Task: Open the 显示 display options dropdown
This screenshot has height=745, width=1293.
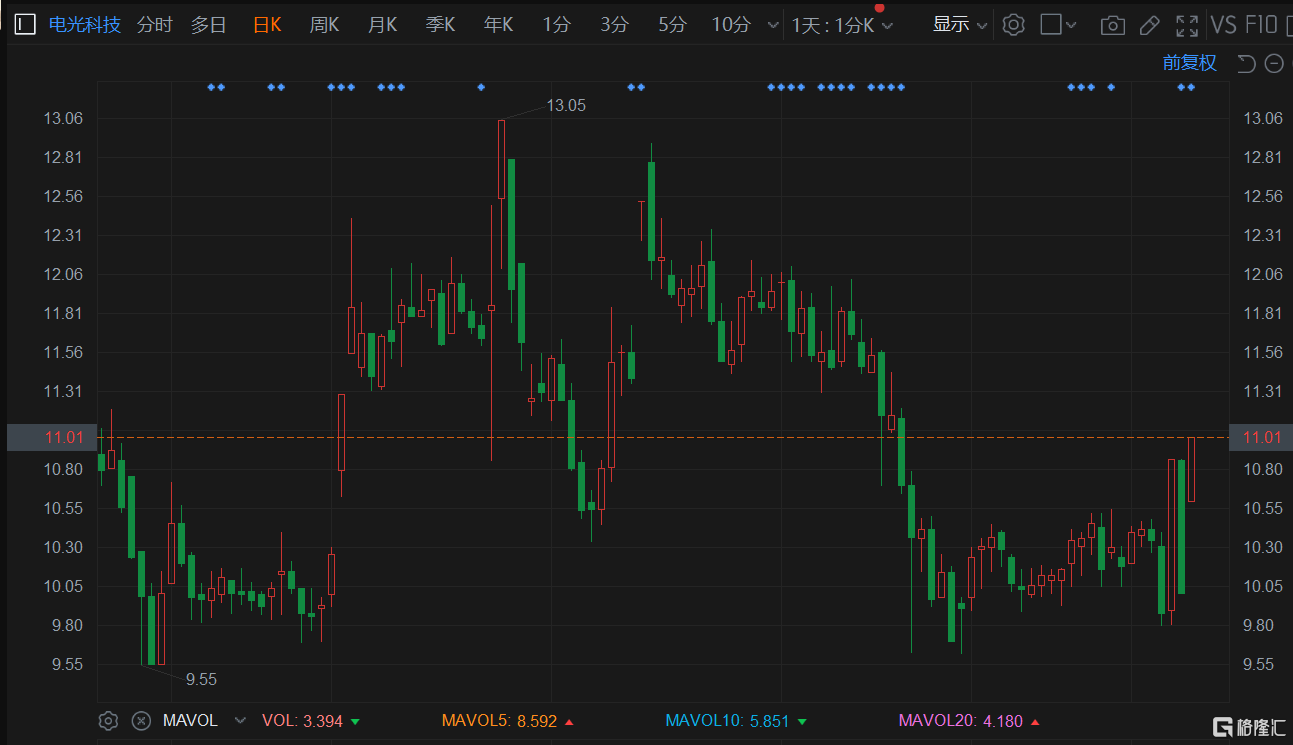Action: coord(958,24)
